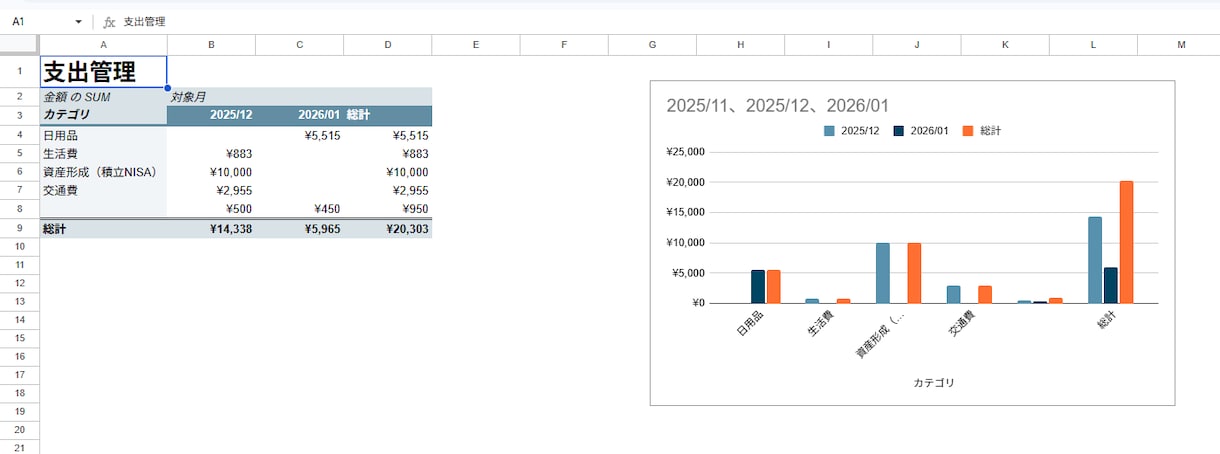Viewport: 1220px width, 454px height.
Task: Click the 対象月 cell
Action: (x=211, y=97)
